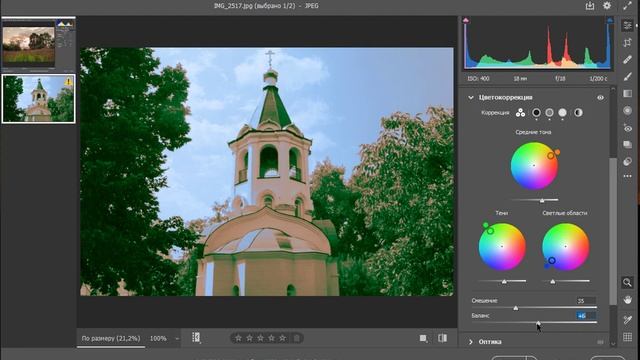Image resolution: width=640 pixels, height=360 pixels.
Task: Click the filmstrip options icon
Action: coord(196,338)
